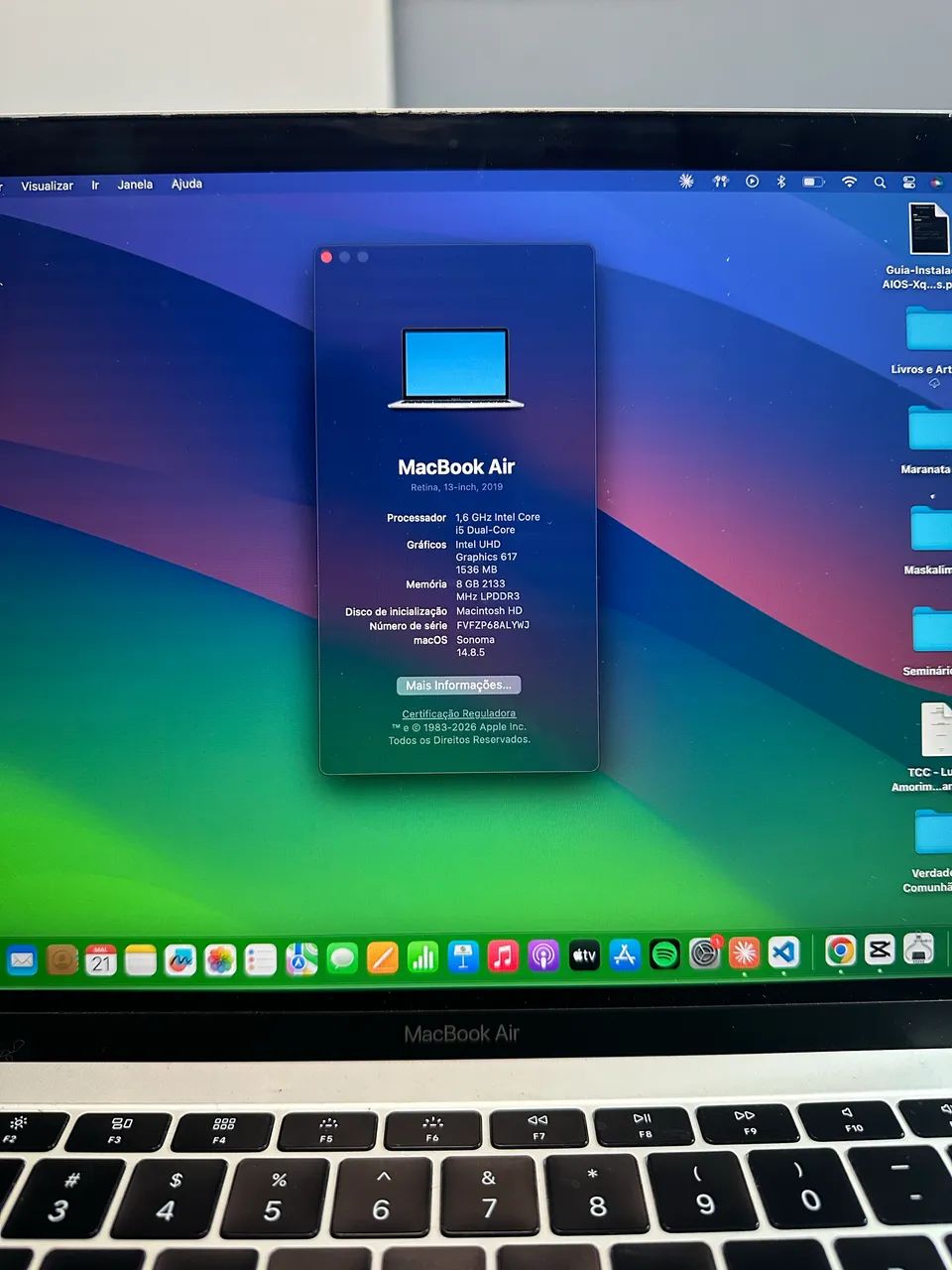Image resolution: width=952 pixels, height=1270 pixels.
Task: Launch Keynote from the Dock
Action: [463, 956]
